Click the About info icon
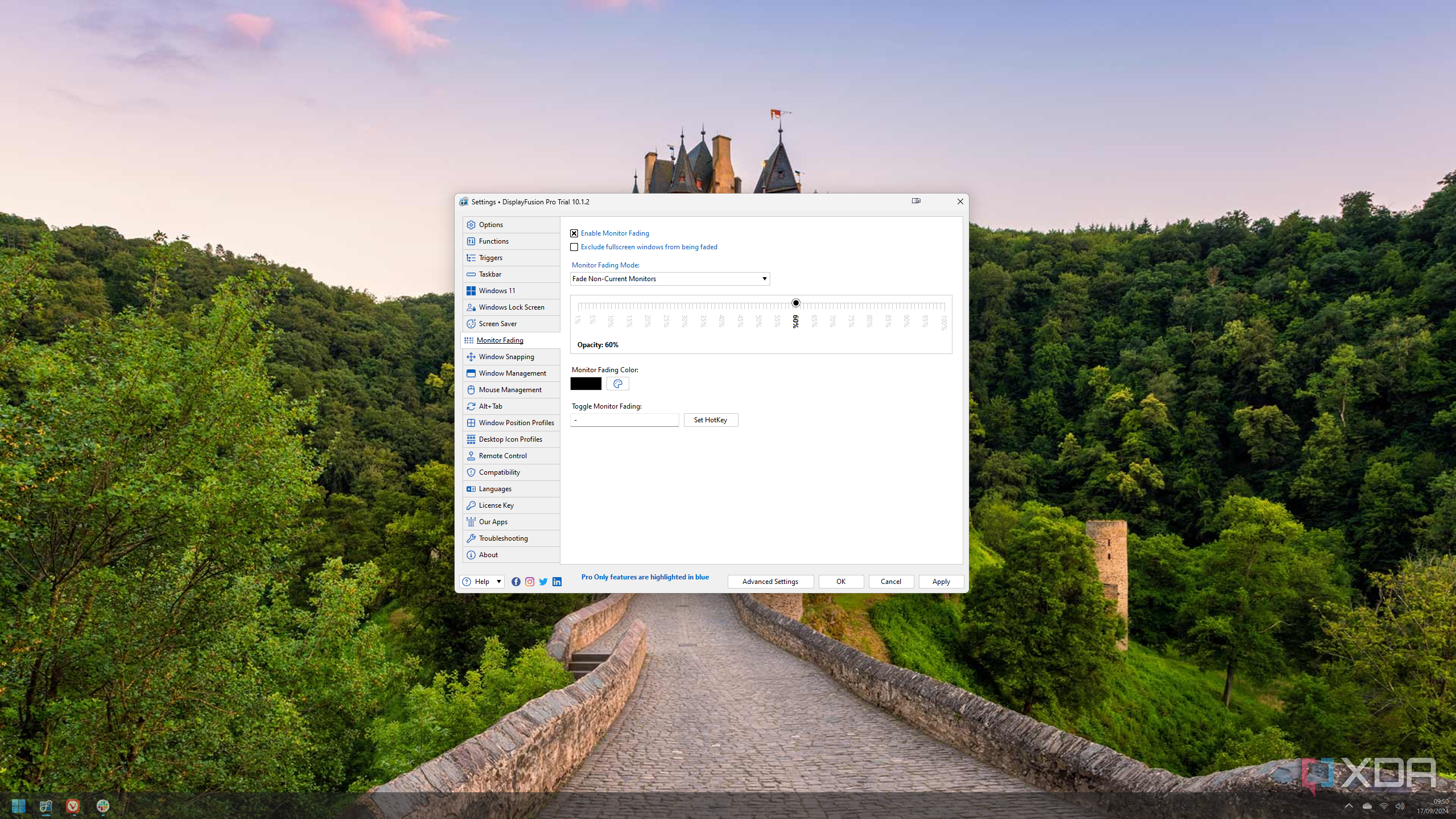 click(471, 555)
